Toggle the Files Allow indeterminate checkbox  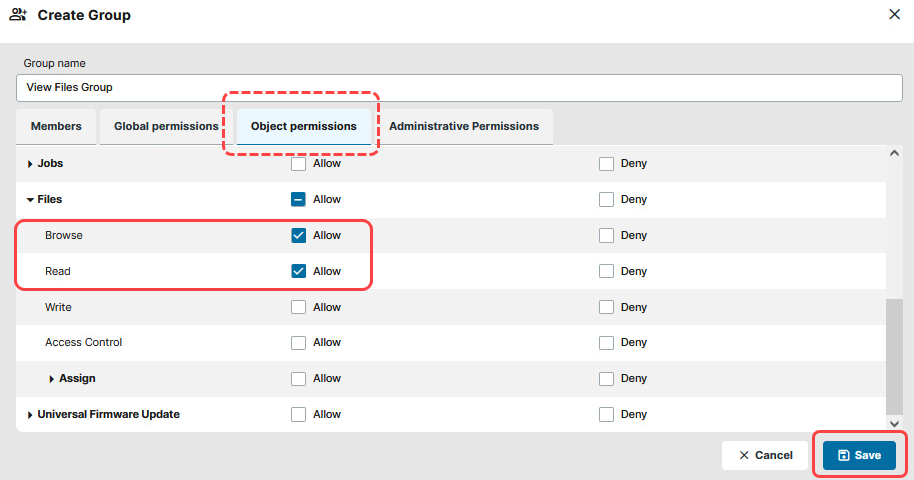pyautogui.click(x=298, y=199)
